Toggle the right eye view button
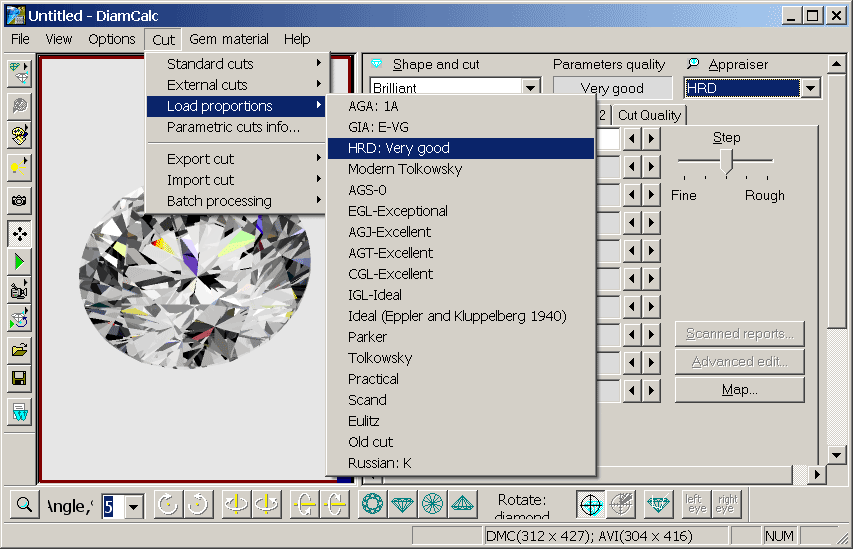 pos(727,505)
